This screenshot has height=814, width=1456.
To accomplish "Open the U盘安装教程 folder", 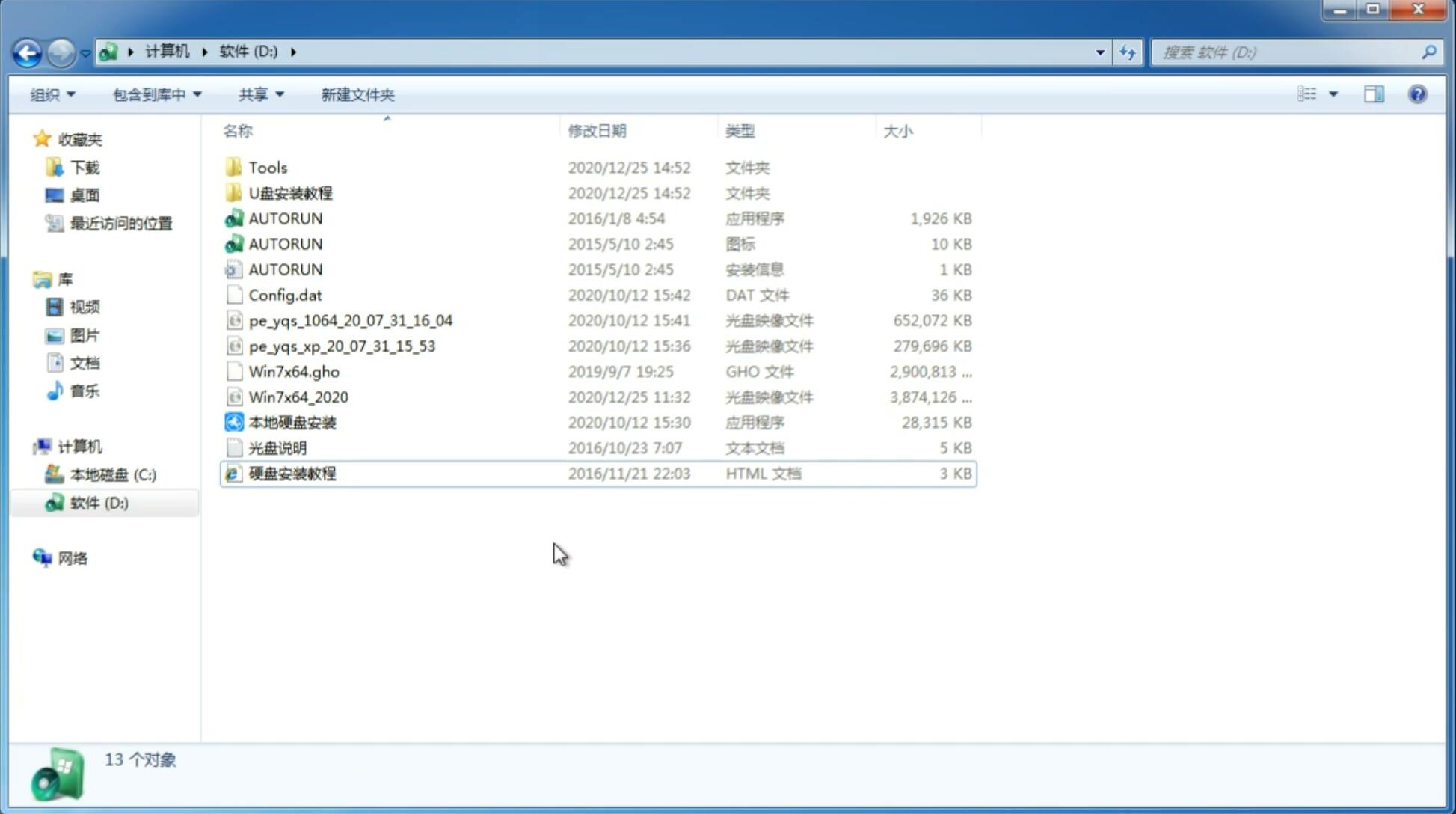I will click(290, 193).
